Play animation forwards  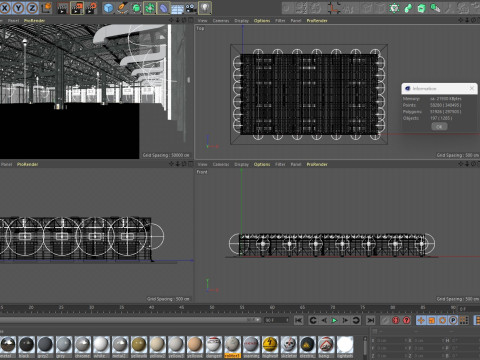tap(334, 320)
